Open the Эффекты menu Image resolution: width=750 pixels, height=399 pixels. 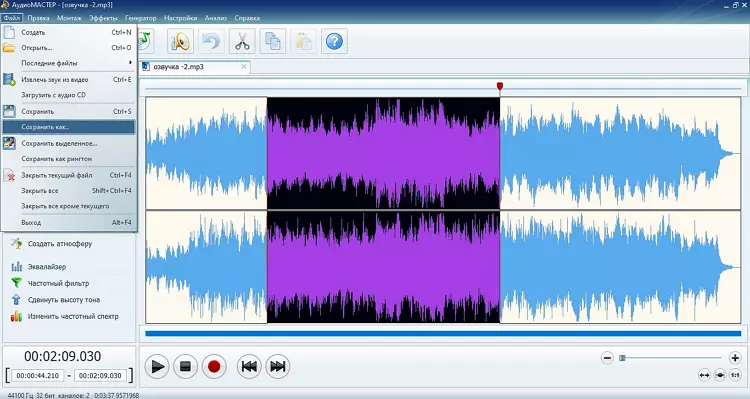[103, 18]
